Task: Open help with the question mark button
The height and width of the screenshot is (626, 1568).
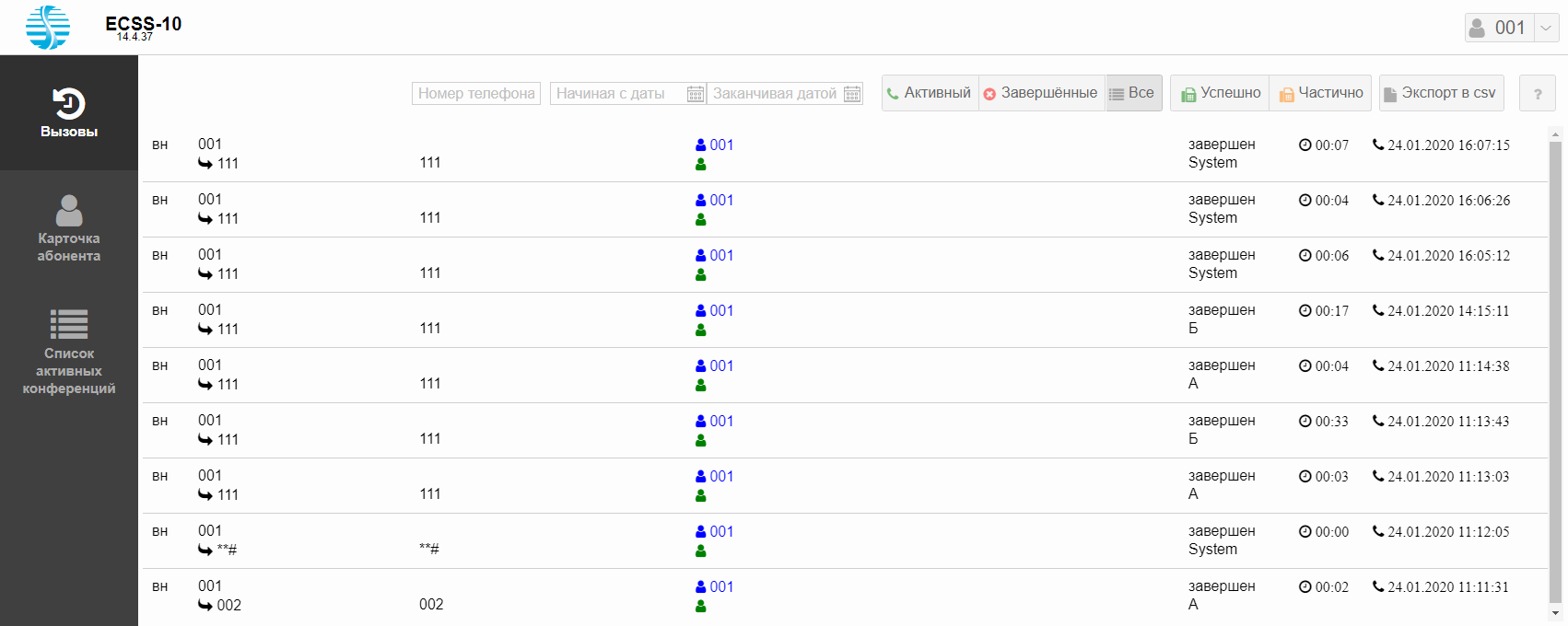Action: (x=1537, y=93)
